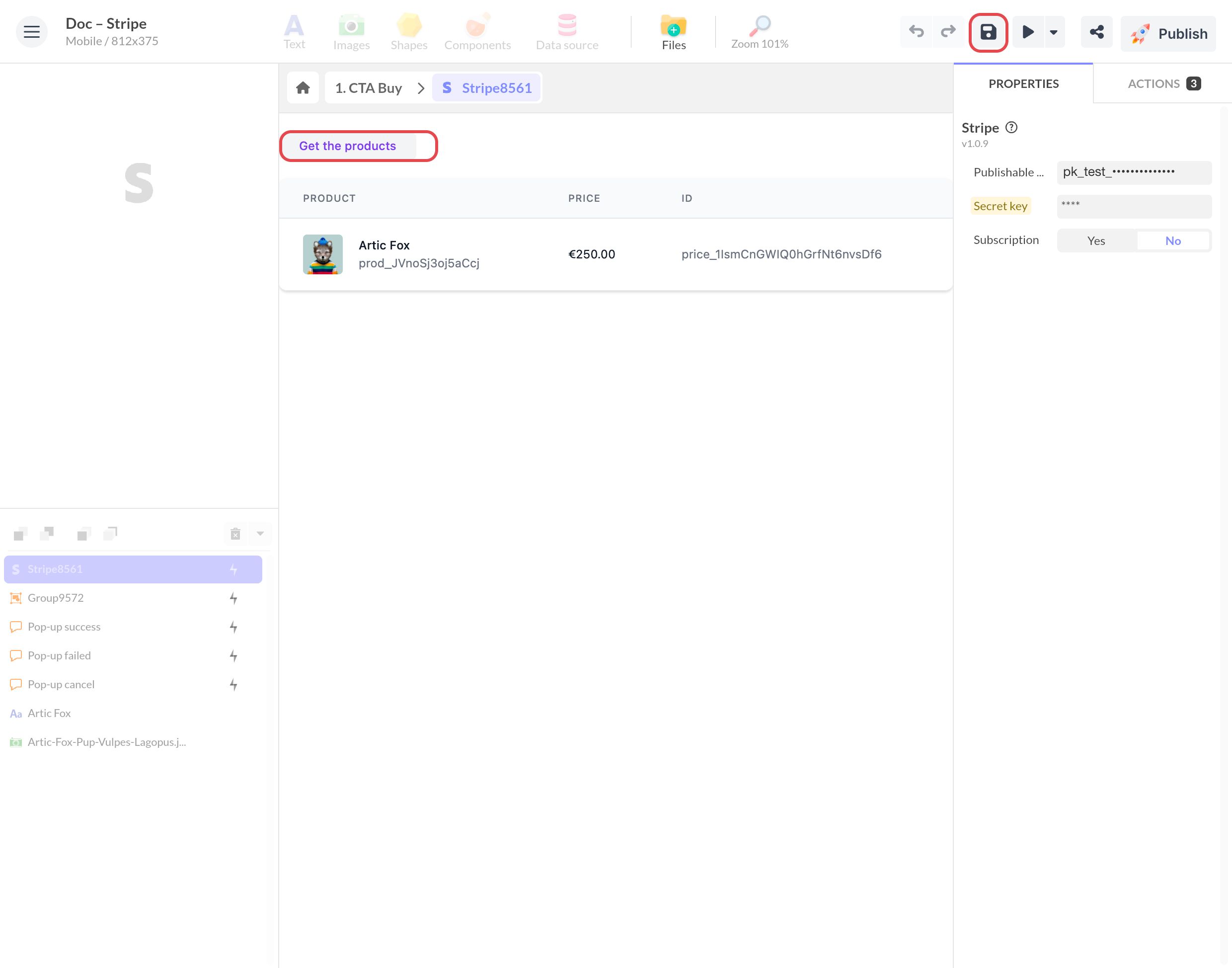Open the 1. CTA Buy breadcrumb

369,88
